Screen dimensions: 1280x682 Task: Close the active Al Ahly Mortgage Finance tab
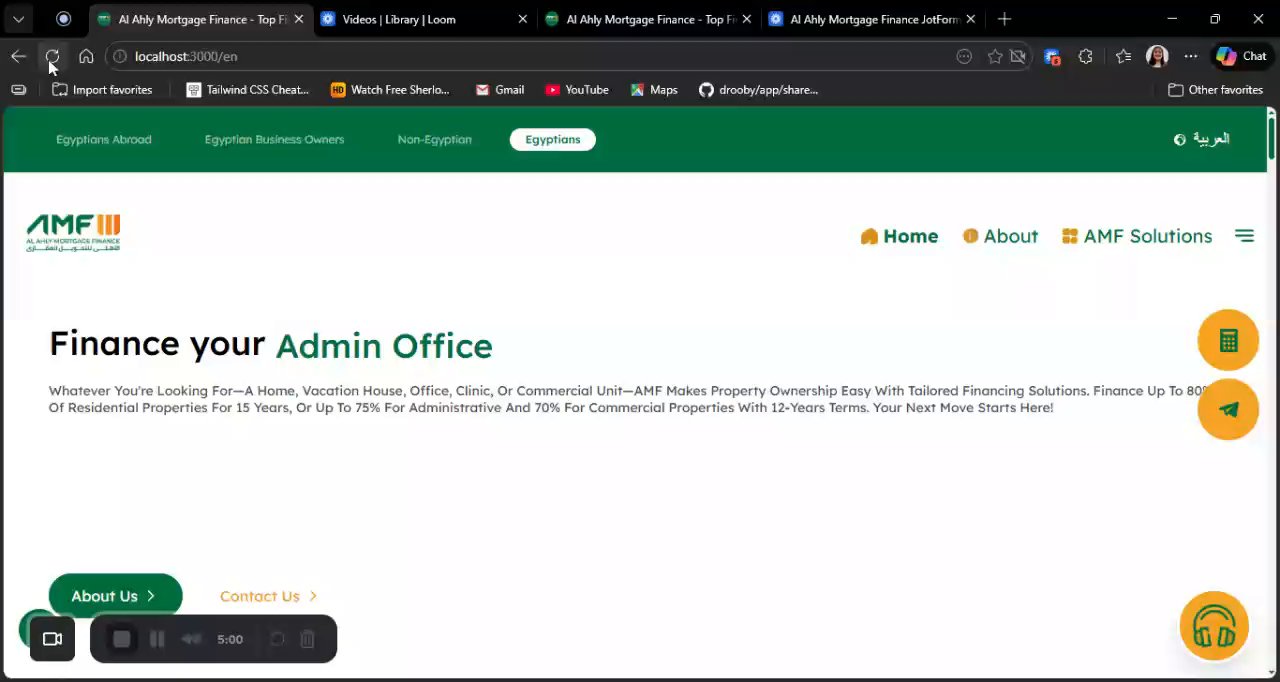(x=298, y=19)
